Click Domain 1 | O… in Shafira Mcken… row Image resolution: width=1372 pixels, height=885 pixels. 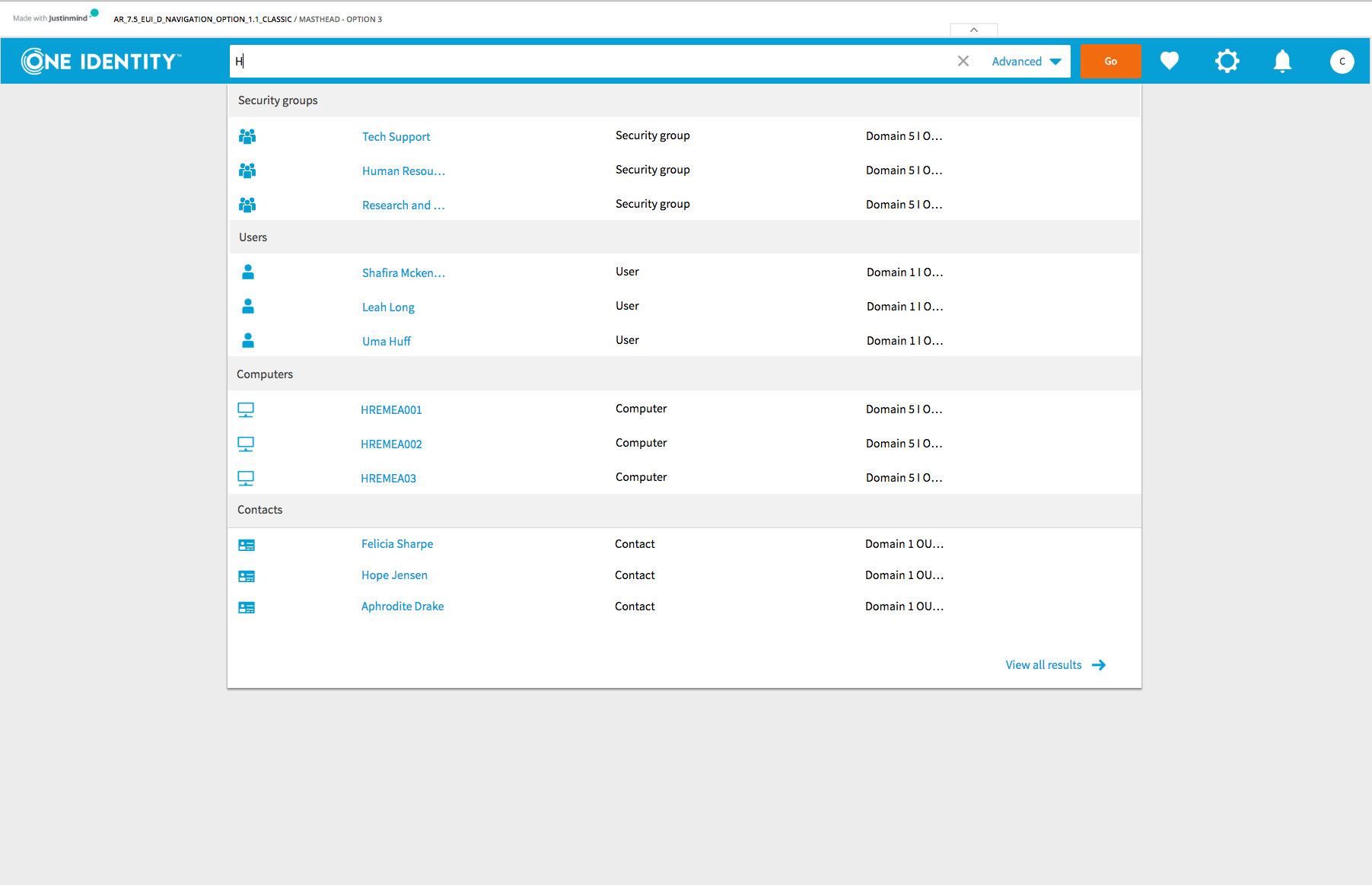905,272
